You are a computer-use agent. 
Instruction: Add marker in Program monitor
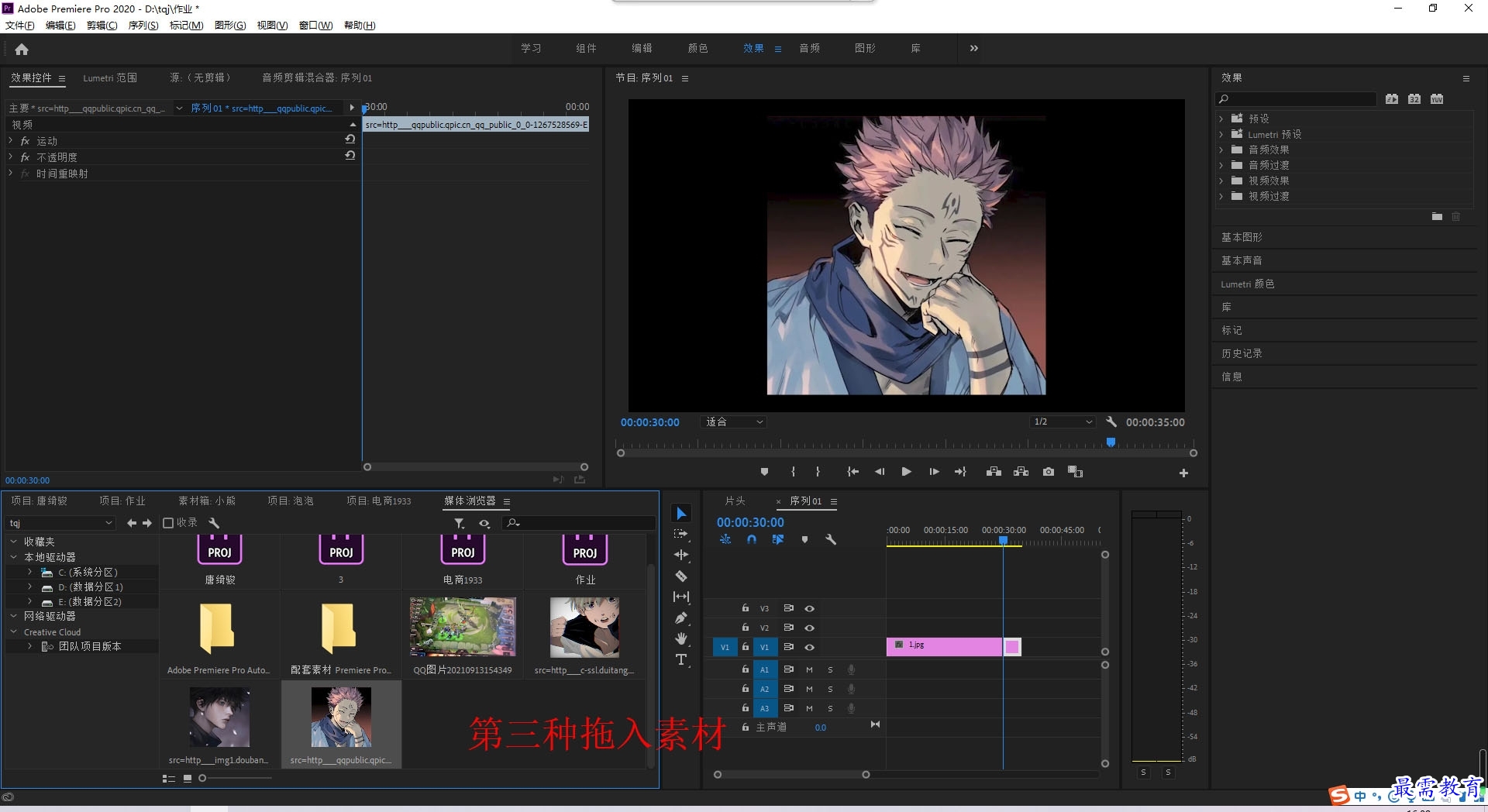[764, 472]
